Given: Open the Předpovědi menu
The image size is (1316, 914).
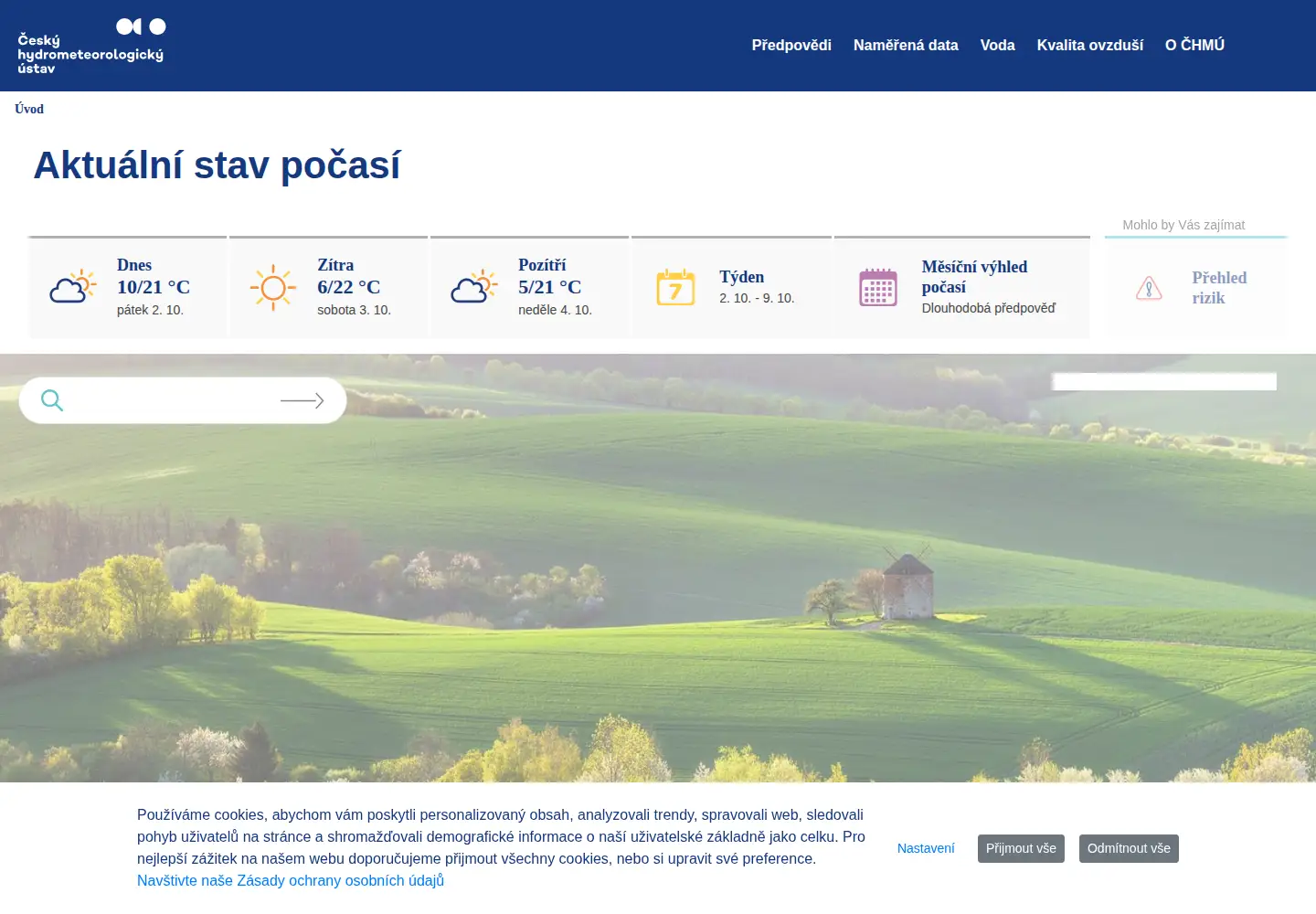Looking at the screenshot, I should tap(791, 45).
